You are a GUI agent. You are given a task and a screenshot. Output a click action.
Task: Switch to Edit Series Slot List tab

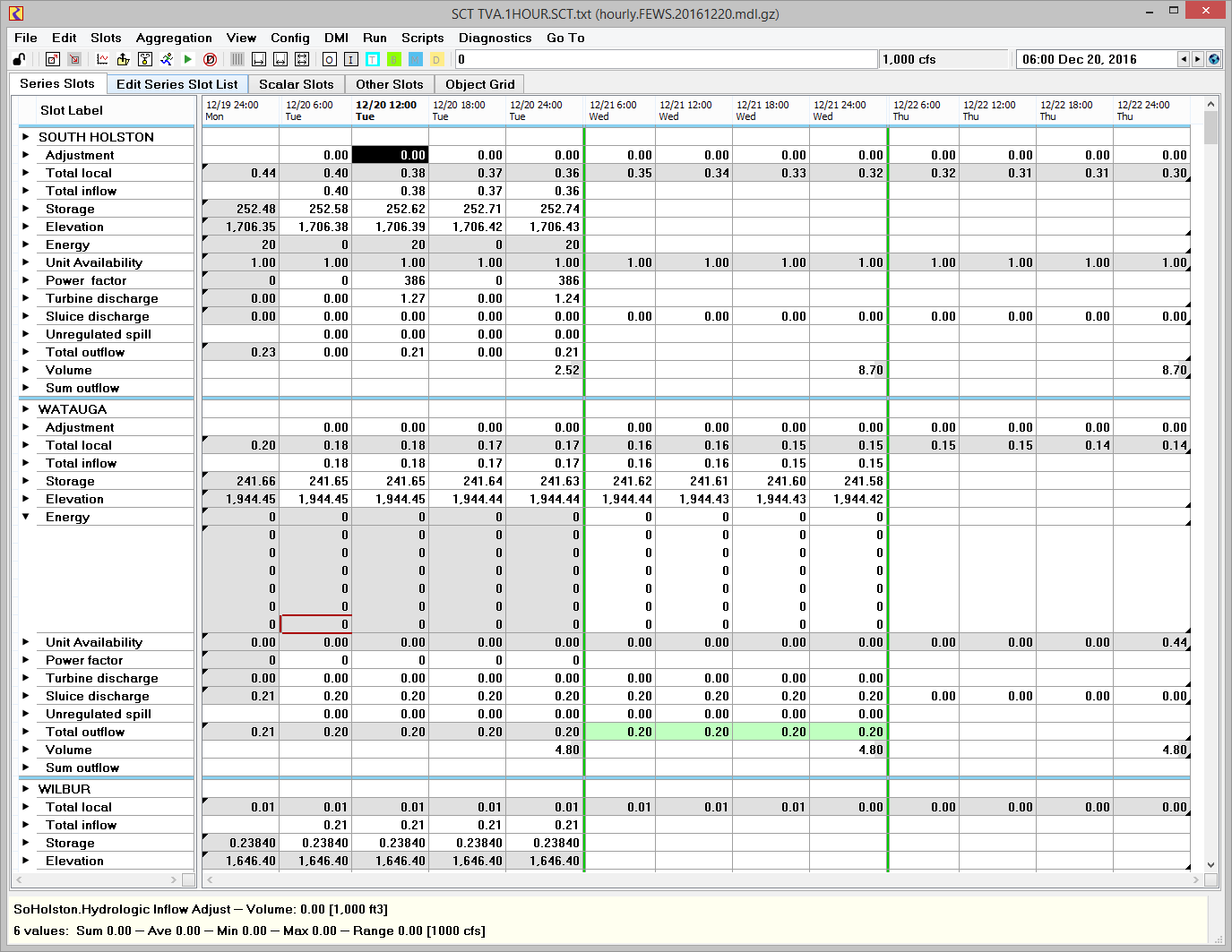(177, 84)
